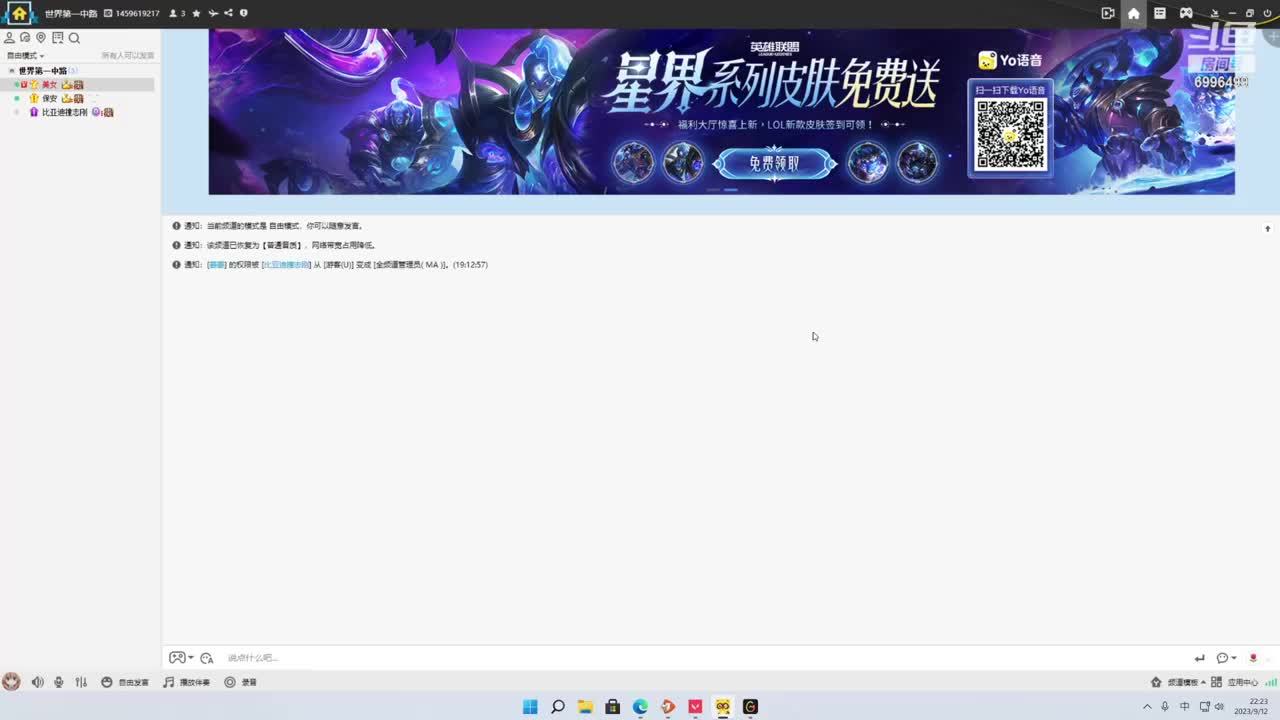Image resolution: width=1280 pixels, height=720 pixels.
Task: Click the emoji translate icon beside chat input
Action: [206, 658]
